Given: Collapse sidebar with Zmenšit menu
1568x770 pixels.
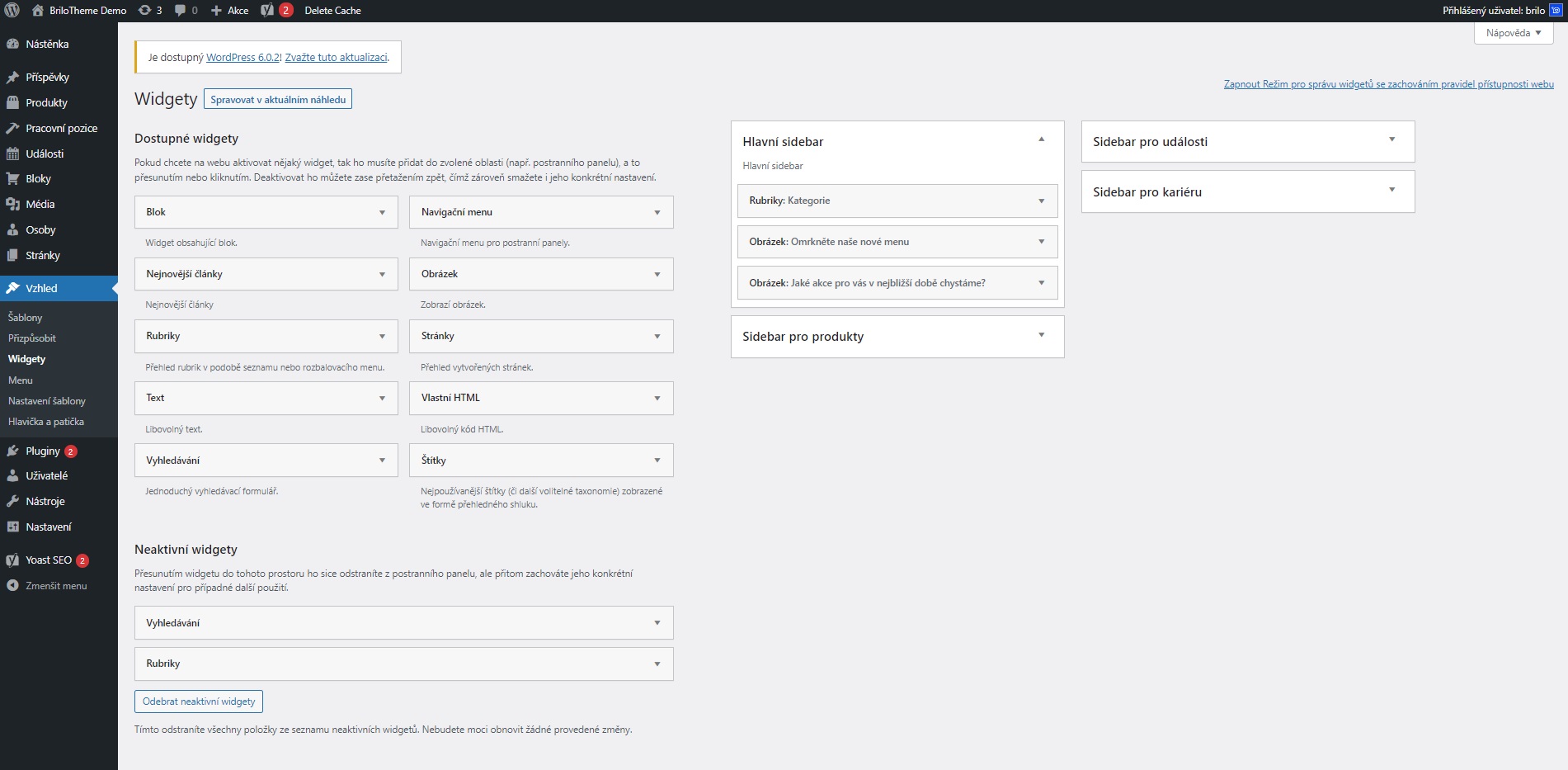Looking at the screenshot, I should (x=55, y=586).
